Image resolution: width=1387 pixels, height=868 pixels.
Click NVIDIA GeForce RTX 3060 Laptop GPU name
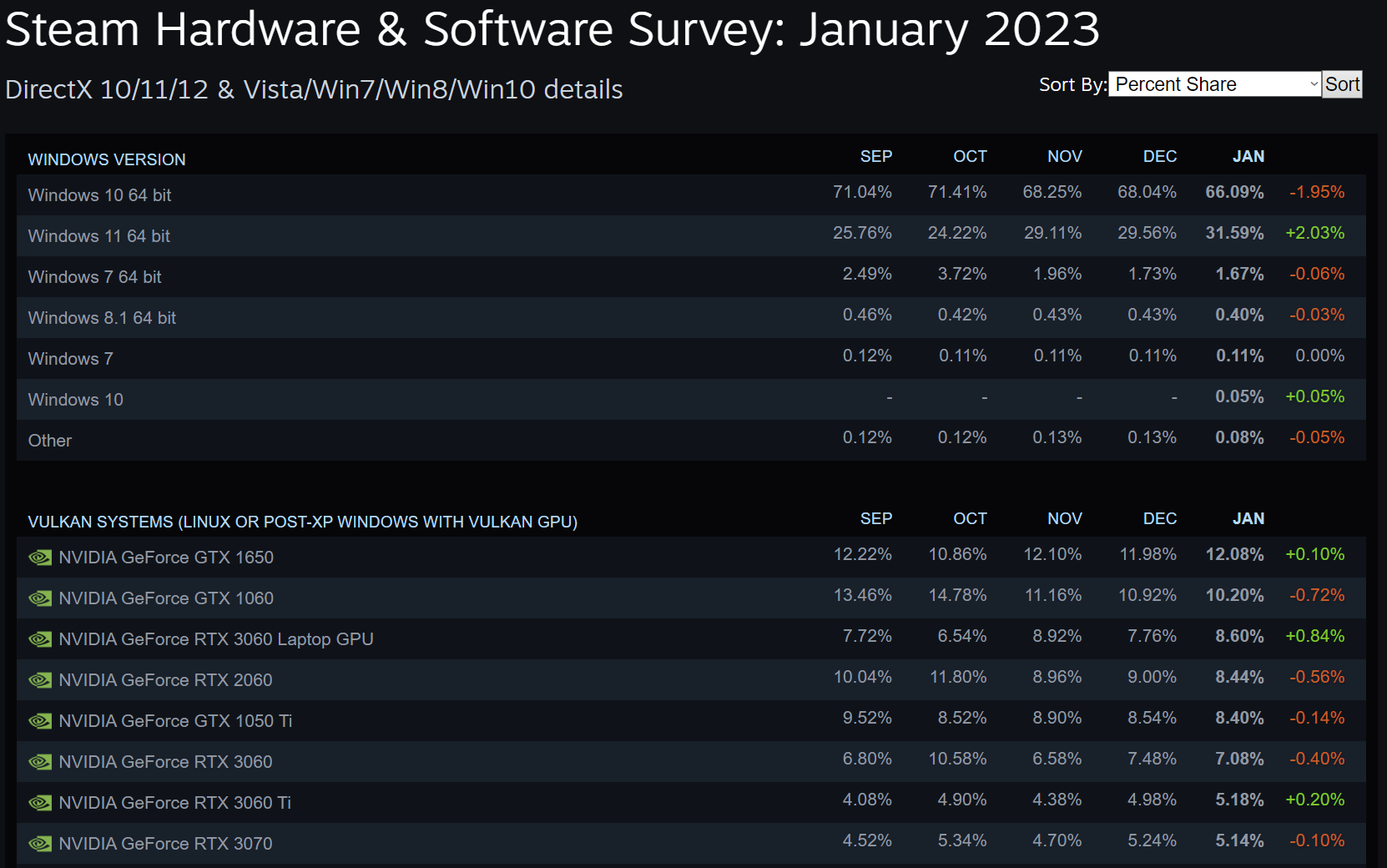click(216, 639)
